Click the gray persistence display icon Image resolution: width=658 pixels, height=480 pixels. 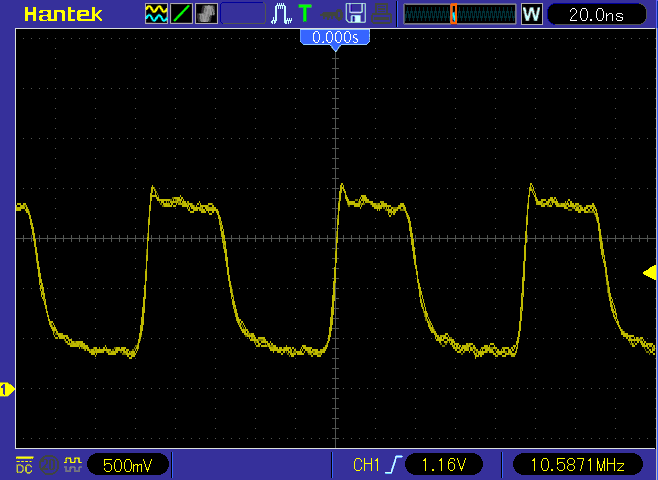[x=206, y=13]
